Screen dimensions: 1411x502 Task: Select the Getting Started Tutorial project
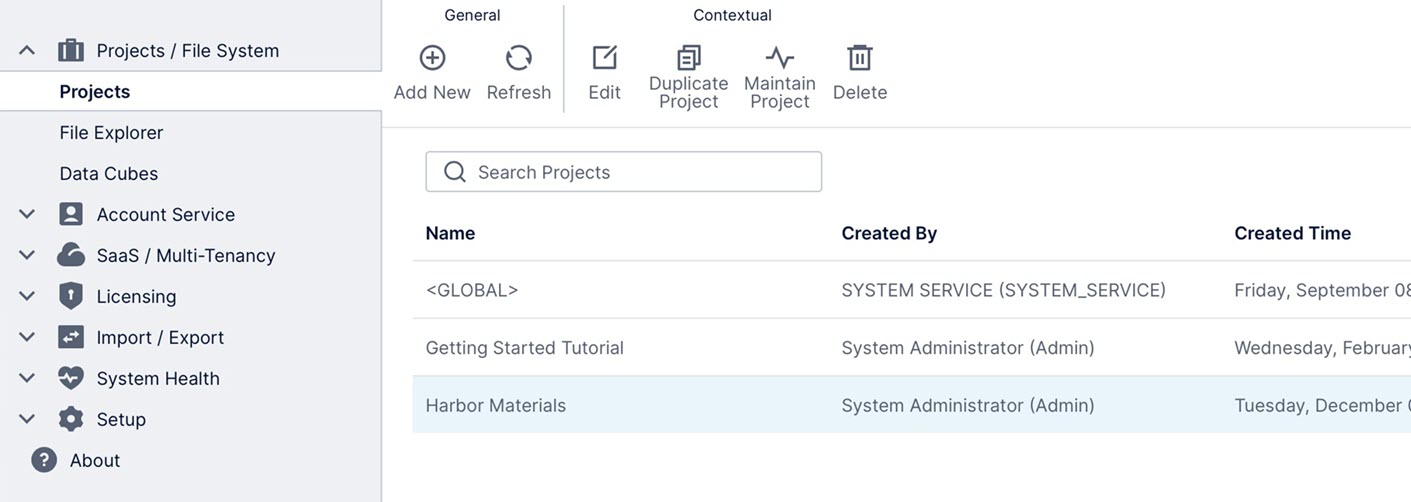912,348
